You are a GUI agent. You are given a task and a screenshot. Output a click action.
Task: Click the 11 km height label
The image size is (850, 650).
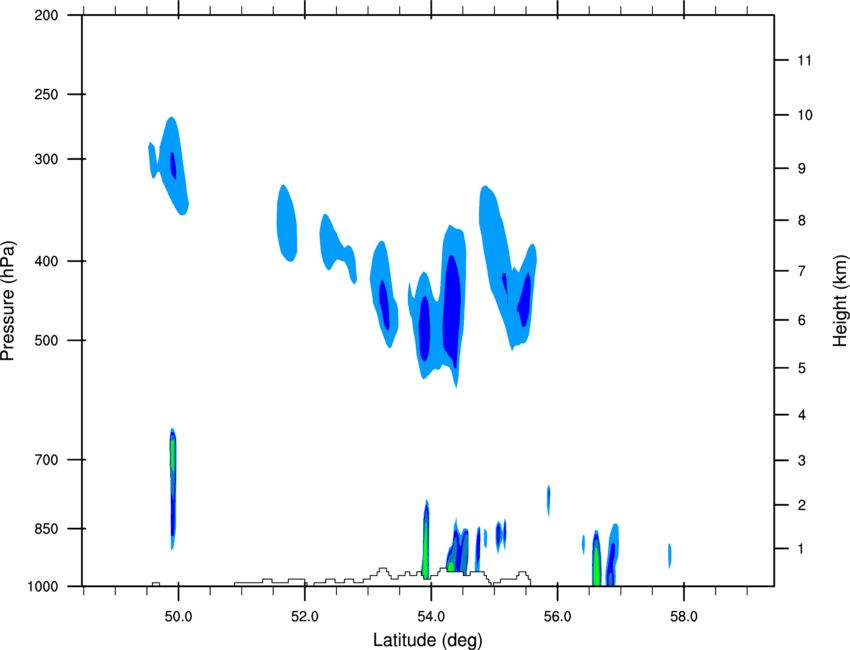(x=804, y=60)
